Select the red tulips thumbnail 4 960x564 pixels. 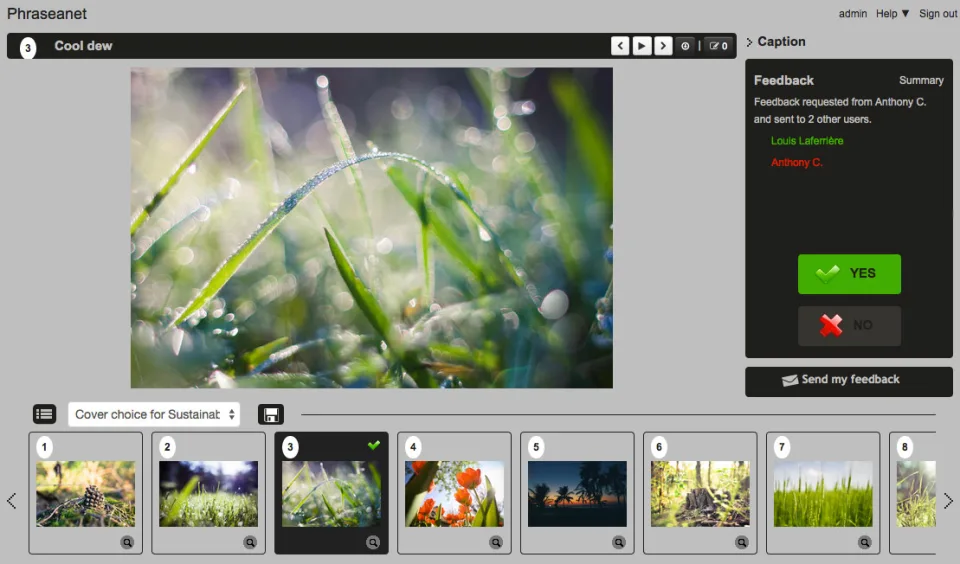tap(454, 494)
